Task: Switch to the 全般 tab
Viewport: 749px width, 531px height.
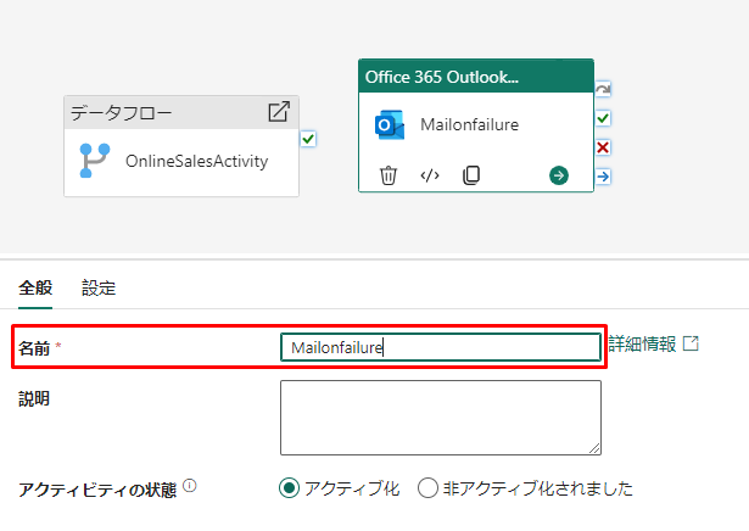Action: click(x=35, y=289)
